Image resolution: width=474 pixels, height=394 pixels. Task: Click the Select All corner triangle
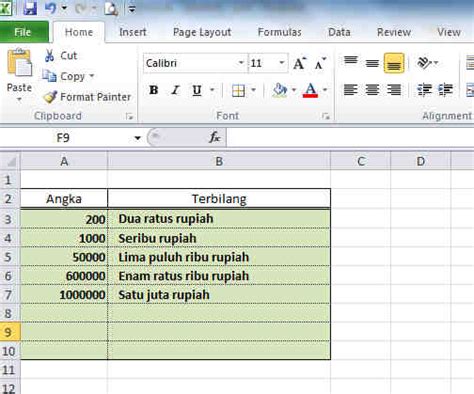[x=11, y=161]
